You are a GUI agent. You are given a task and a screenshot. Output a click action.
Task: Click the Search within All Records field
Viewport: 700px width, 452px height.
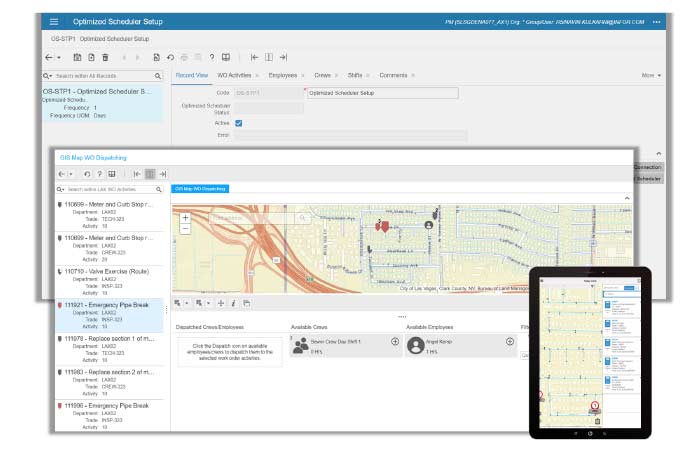tap(102, 76)
